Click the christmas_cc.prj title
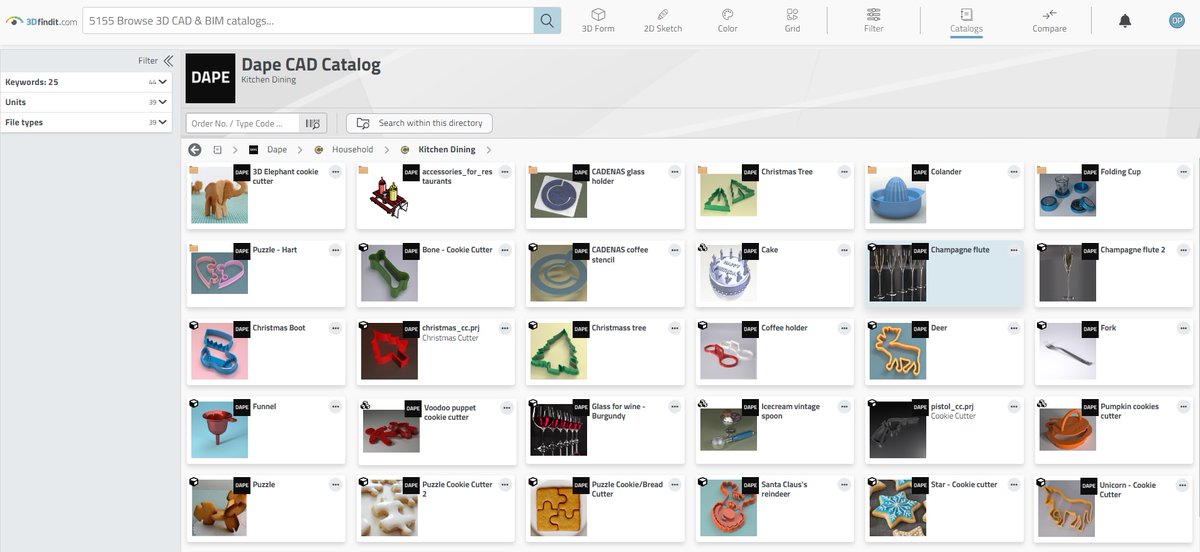The image size is (1200, 552). (x=451, y=328)
